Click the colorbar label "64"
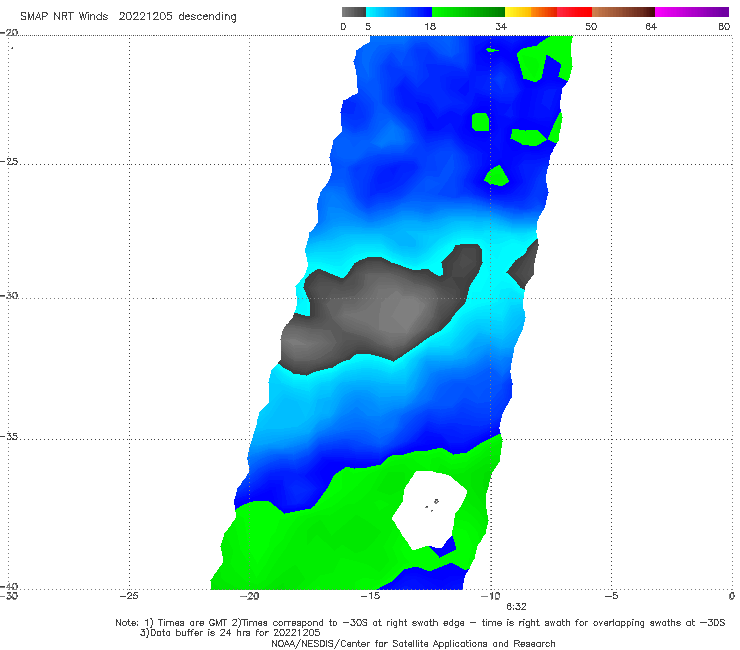Viewport: 740px width, 650px height. [x=651, y=27]
